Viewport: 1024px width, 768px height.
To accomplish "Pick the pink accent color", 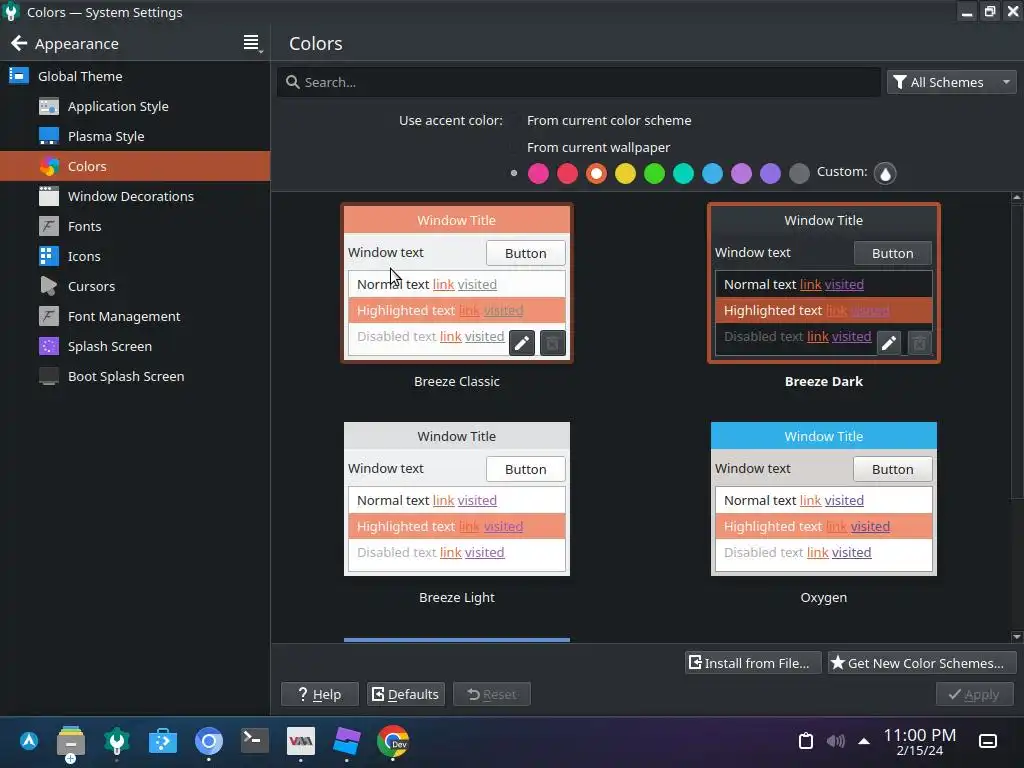I will (x=538, y=173).
